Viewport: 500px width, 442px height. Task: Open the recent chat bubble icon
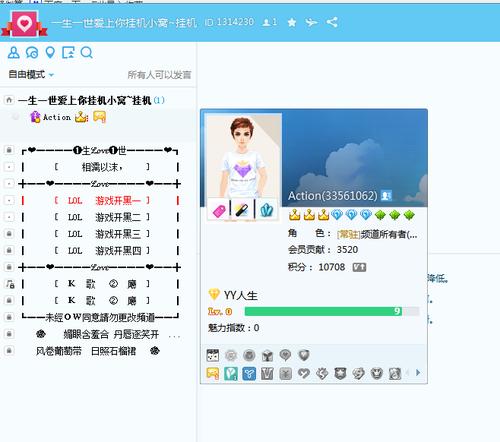(32, 53)
